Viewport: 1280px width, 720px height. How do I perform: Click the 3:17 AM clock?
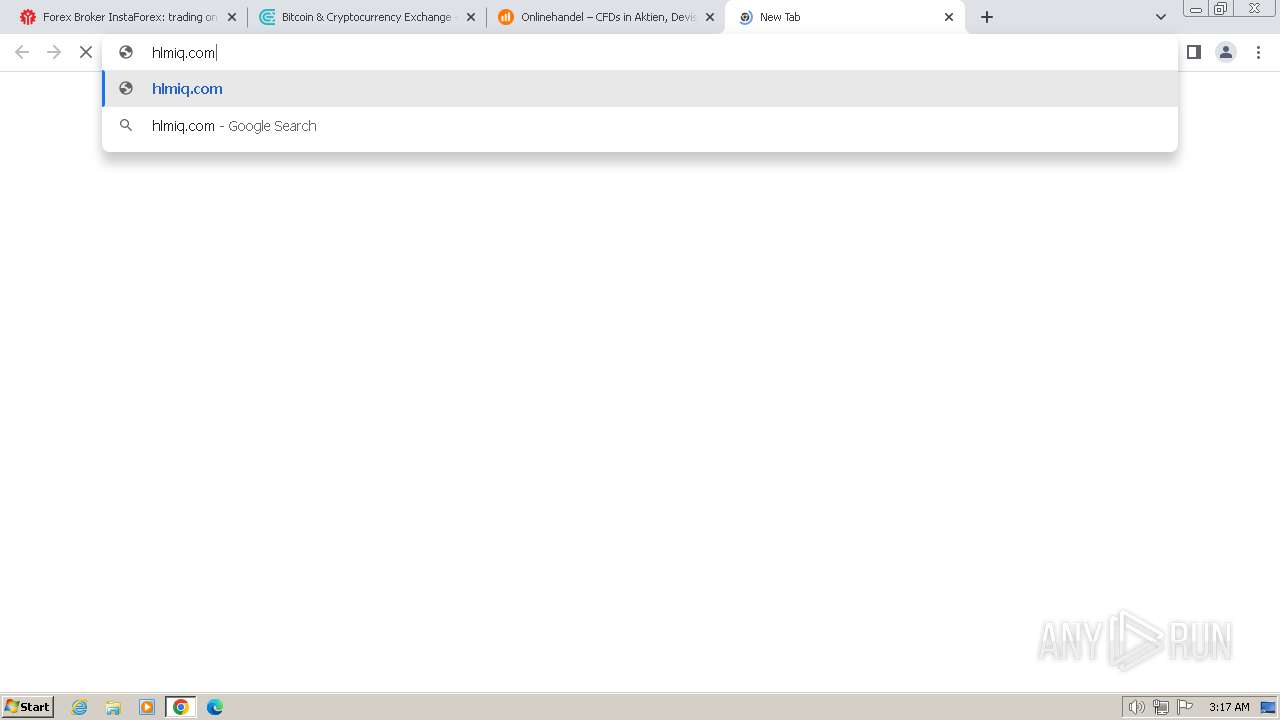pyautogui.click(x=1229, y=707)
